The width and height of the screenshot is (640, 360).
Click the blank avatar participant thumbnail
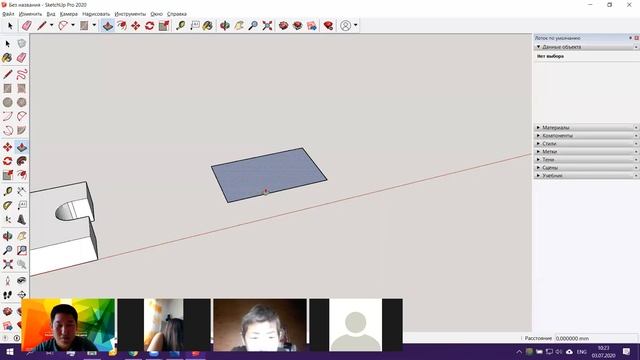pyautogui.click(x=356, y=325)
